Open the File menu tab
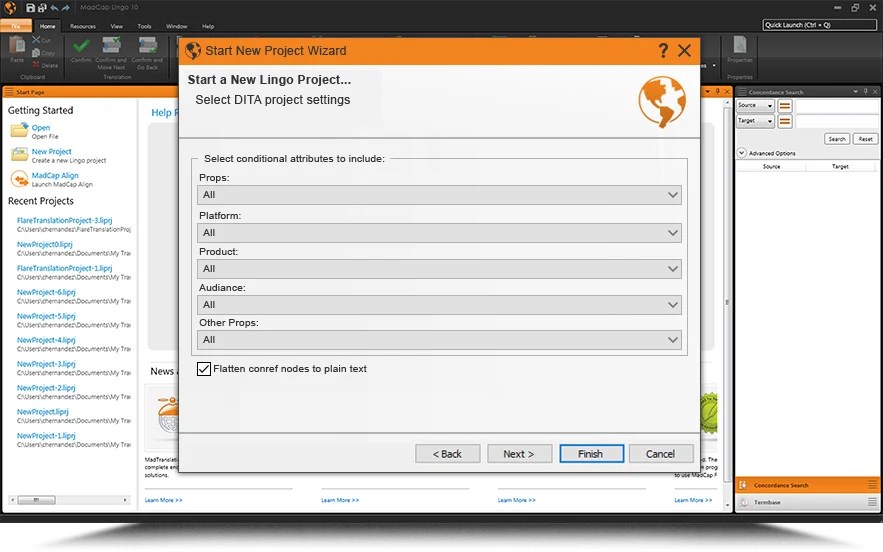The width and height of the screenshot is (883, 552). click(x=16, y=26)
